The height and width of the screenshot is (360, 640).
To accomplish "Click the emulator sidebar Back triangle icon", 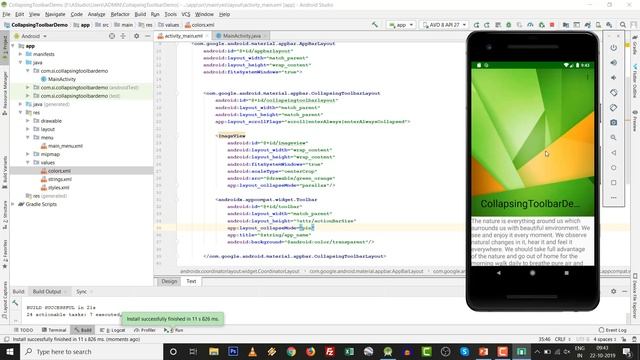I will coord(613,153).
